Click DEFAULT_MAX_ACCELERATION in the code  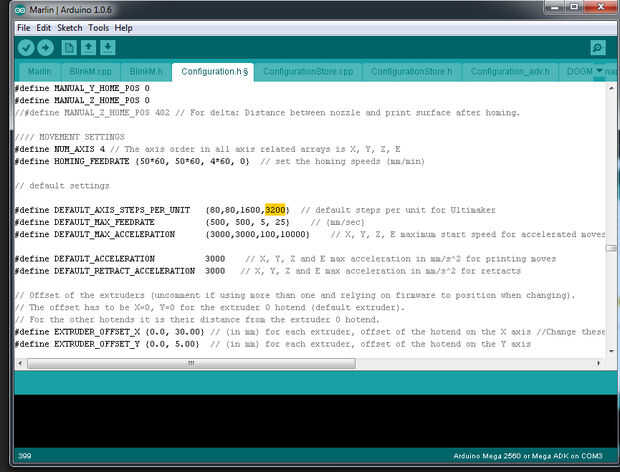(114, 234)
